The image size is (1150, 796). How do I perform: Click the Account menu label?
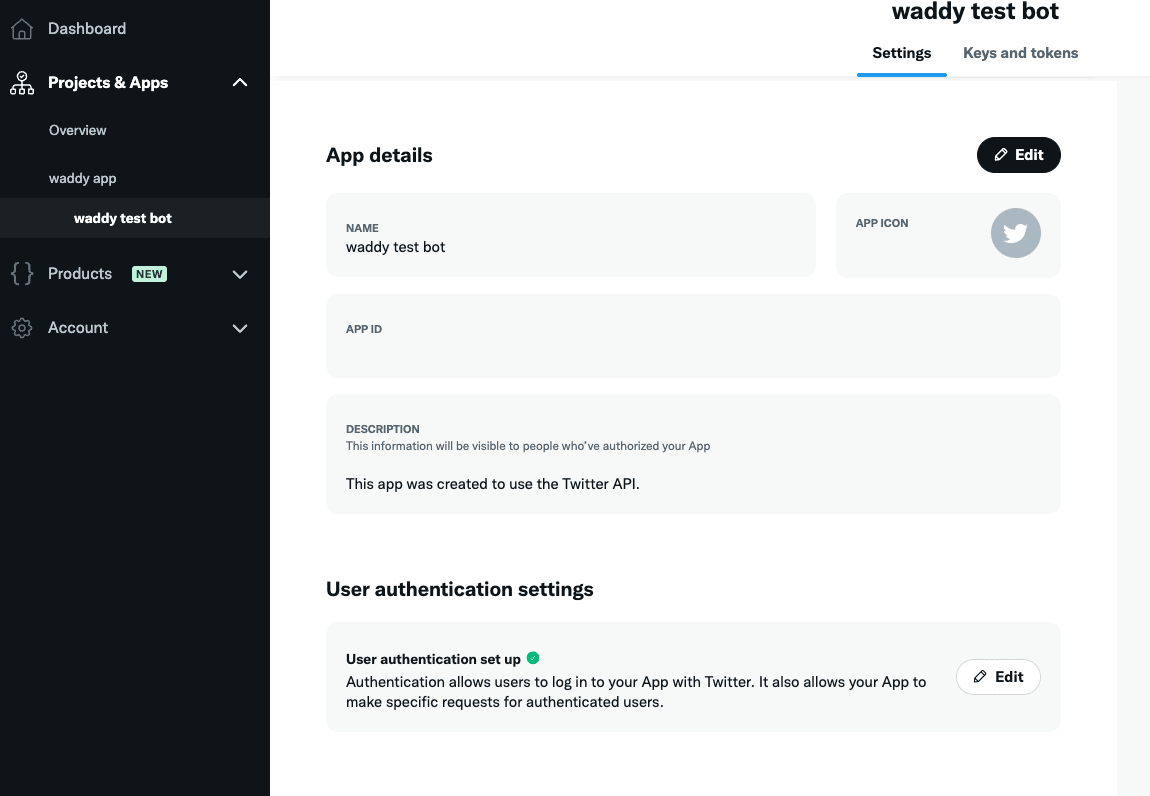click(78, 328)
